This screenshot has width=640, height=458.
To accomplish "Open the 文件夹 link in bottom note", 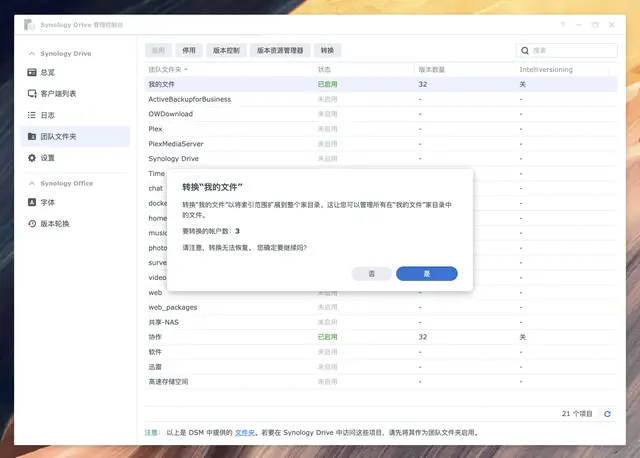I will point(245,433).
